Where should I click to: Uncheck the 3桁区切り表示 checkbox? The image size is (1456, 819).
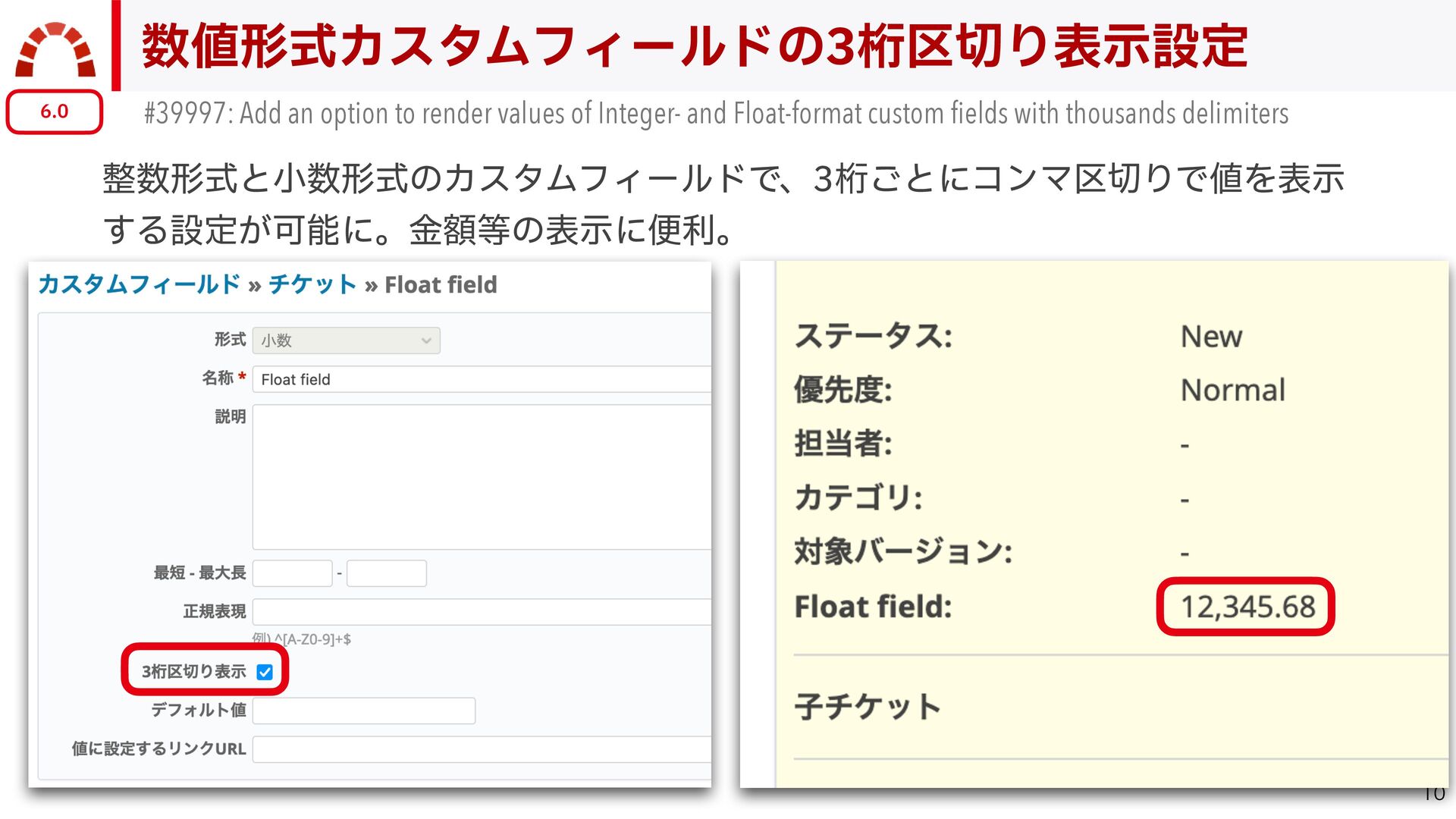tap(265, 672)
